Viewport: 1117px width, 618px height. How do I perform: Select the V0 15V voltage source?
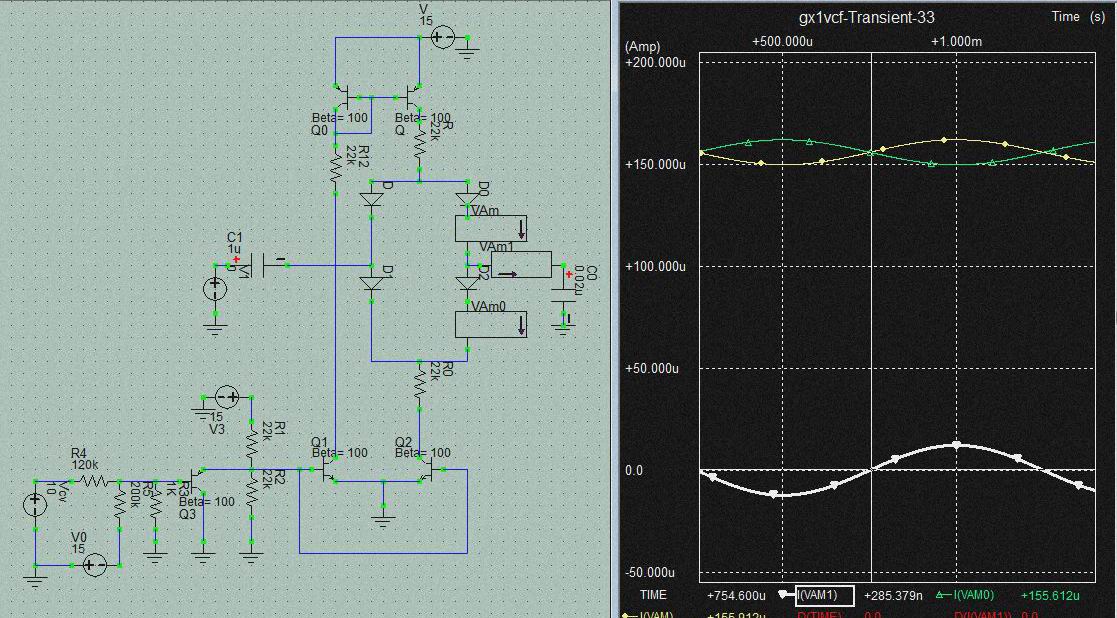(x=93, y=565)
